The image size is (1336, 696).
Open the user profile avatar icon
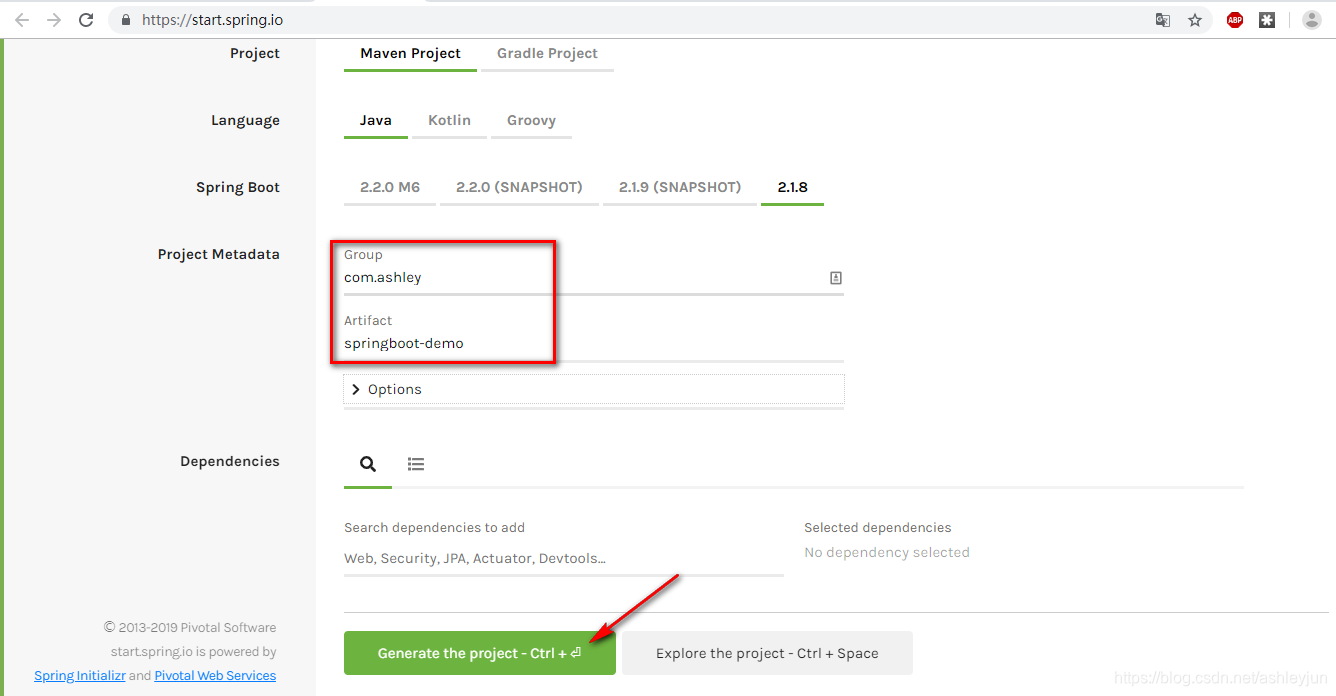tap(1312, 20)
